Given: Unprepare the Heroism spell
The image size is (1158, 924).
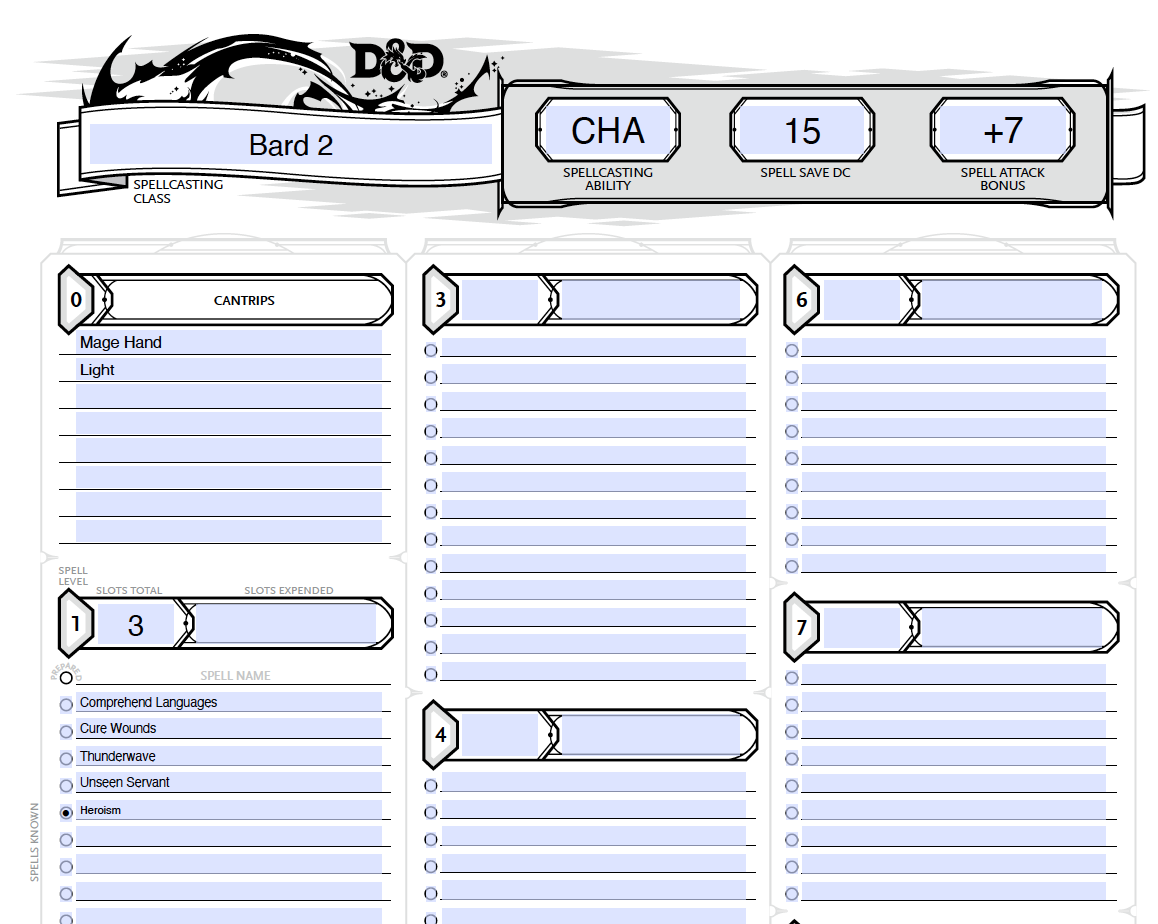Looking at the screenshot, I should [x=66, y=812].
